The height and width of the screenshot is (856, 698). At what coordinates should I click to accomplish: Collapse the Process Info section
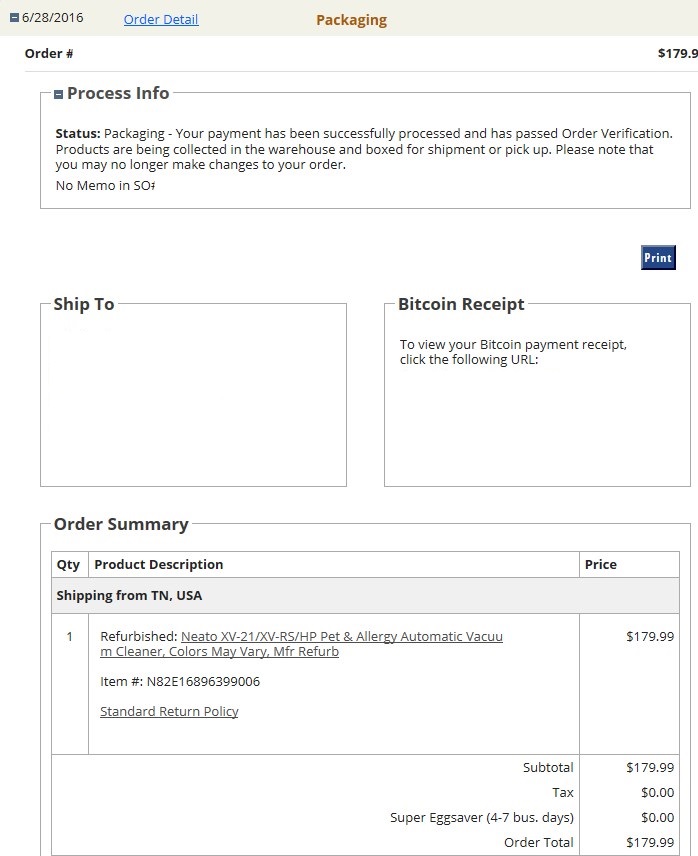pos(59,94)
